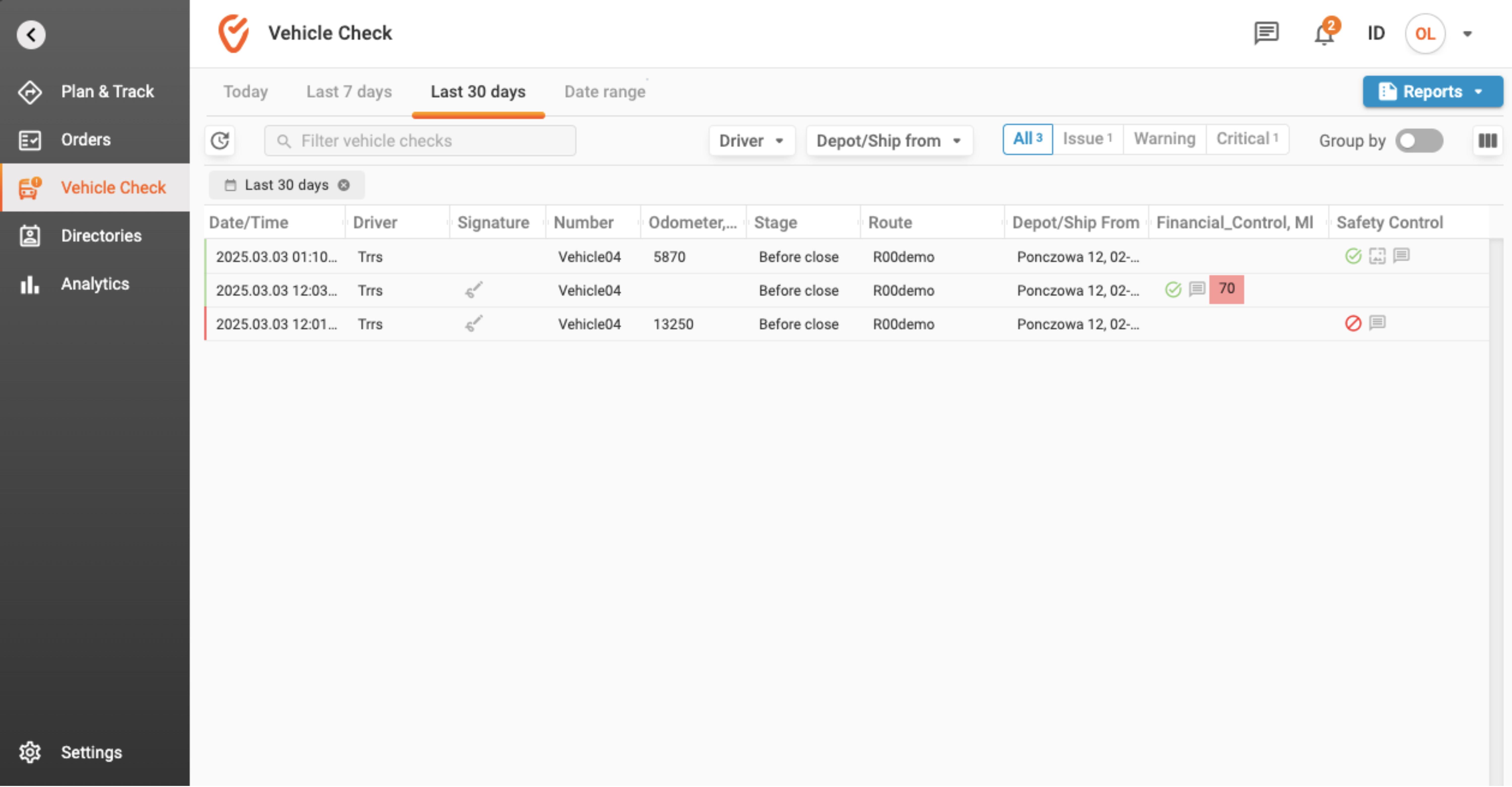Click Depot/Ship From column header

coord(1075,223)
